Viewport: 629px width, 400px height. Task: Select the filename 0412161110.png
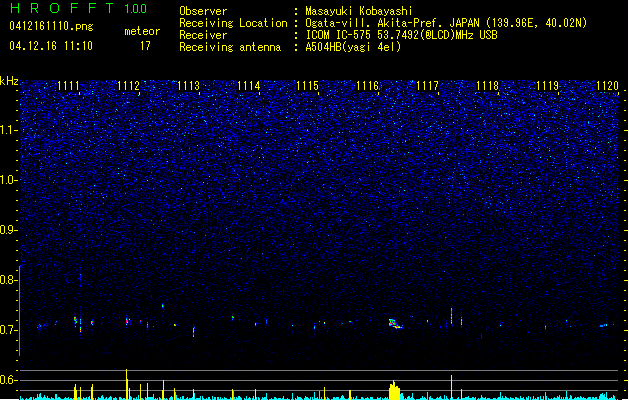pos(51,26)
